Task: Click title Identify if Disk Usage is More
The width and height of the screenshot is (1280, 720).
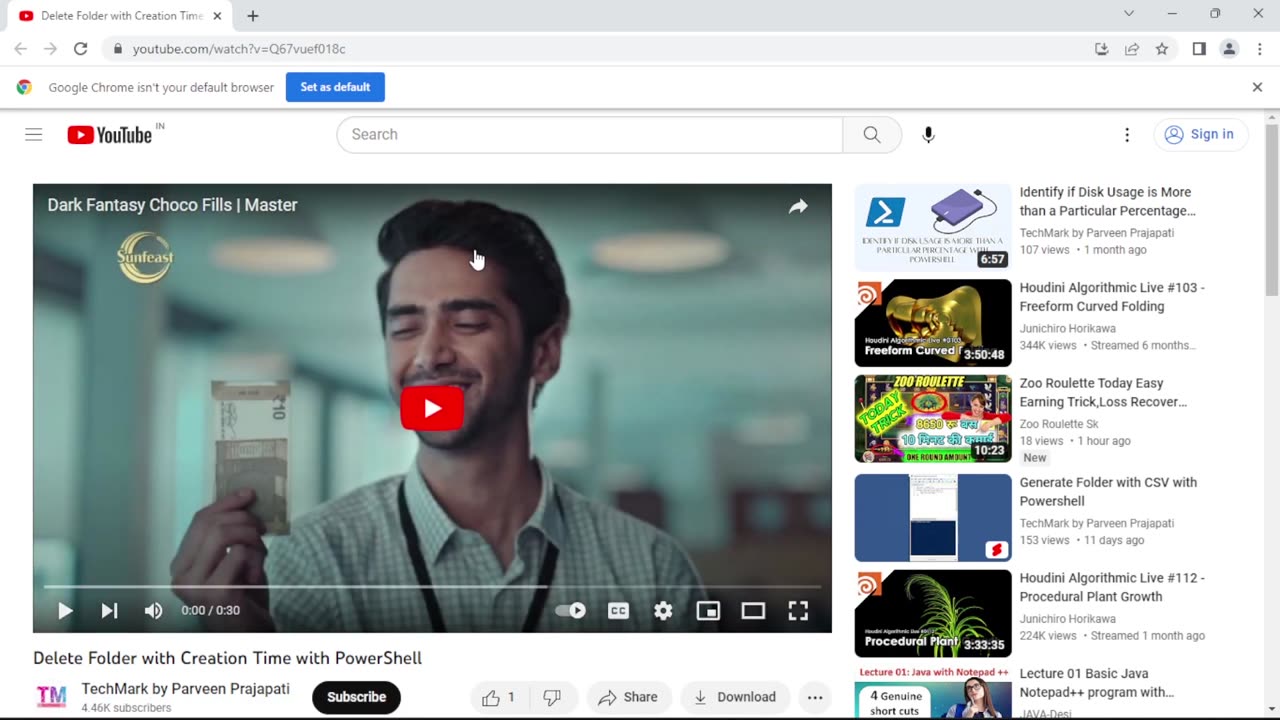Action: tap(1107, 201)
